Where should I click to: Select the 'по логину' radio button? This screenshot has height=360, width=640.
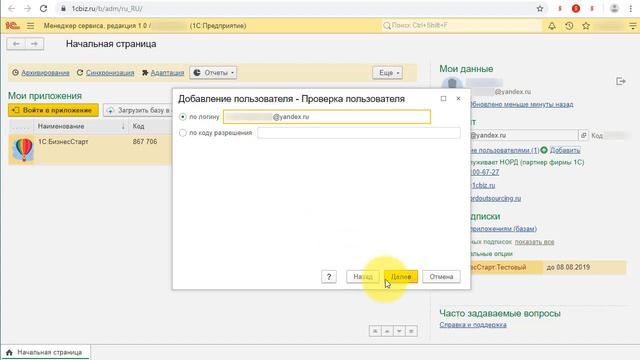click(182, 117)
